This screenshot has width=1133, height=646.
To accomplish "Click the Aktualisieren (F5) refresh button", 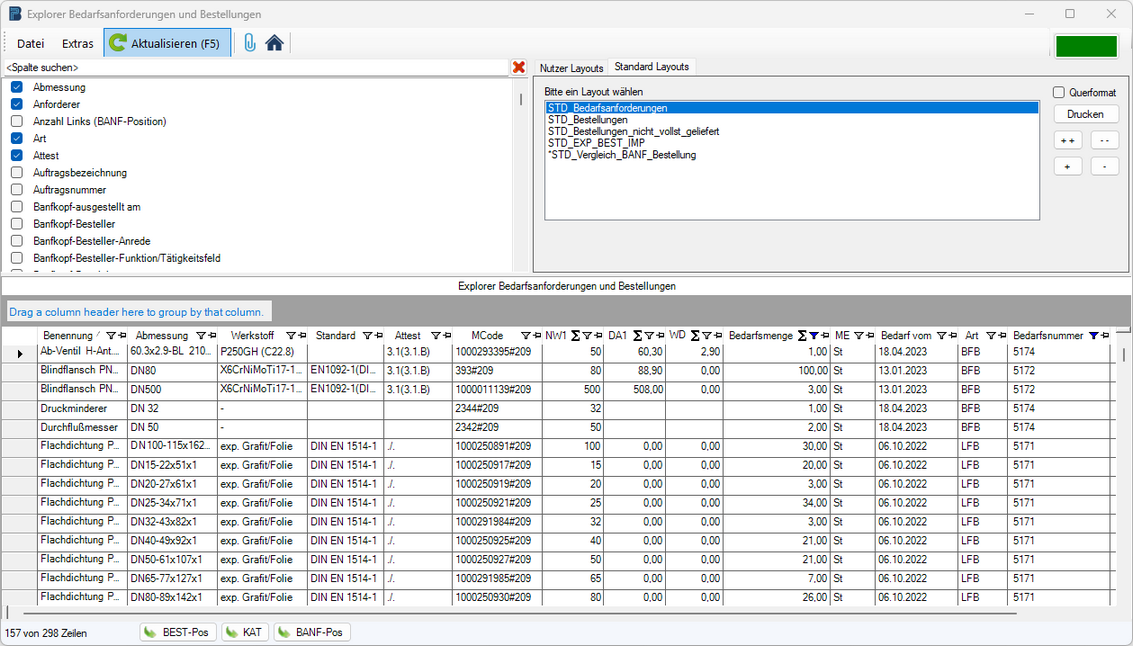I will point(167,43).
